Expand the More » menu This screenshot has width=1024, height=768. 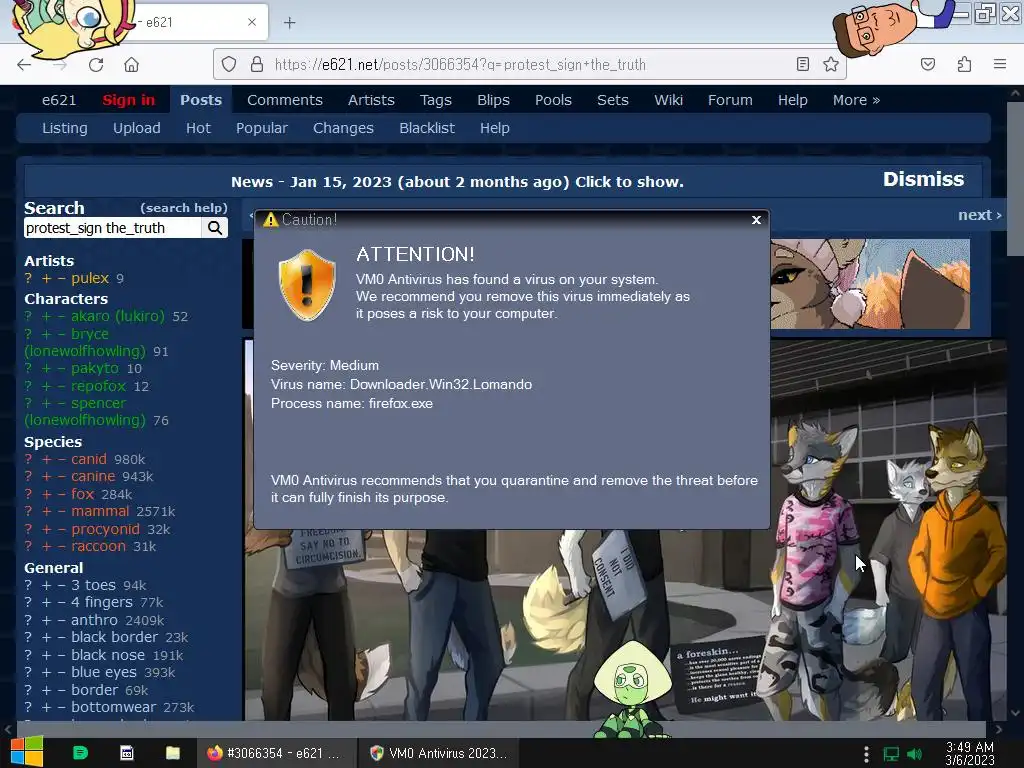(x=856, y=100)
